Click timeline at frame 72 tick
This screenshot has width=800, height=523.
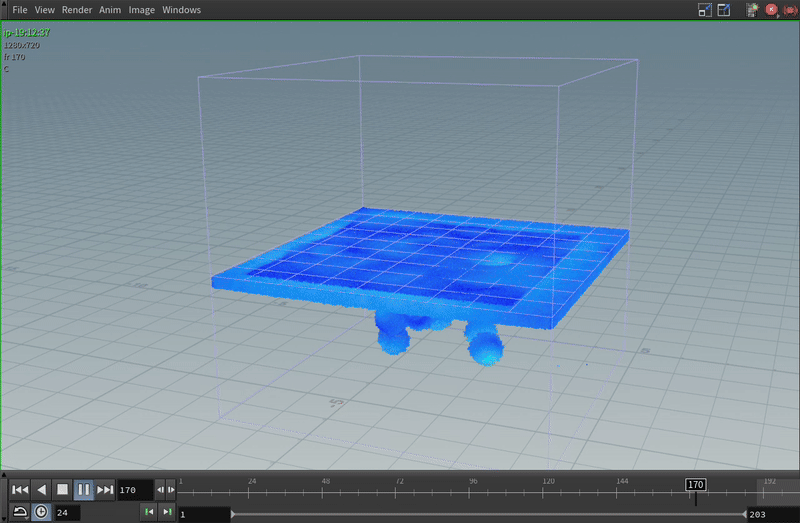(x=395, y=493)
